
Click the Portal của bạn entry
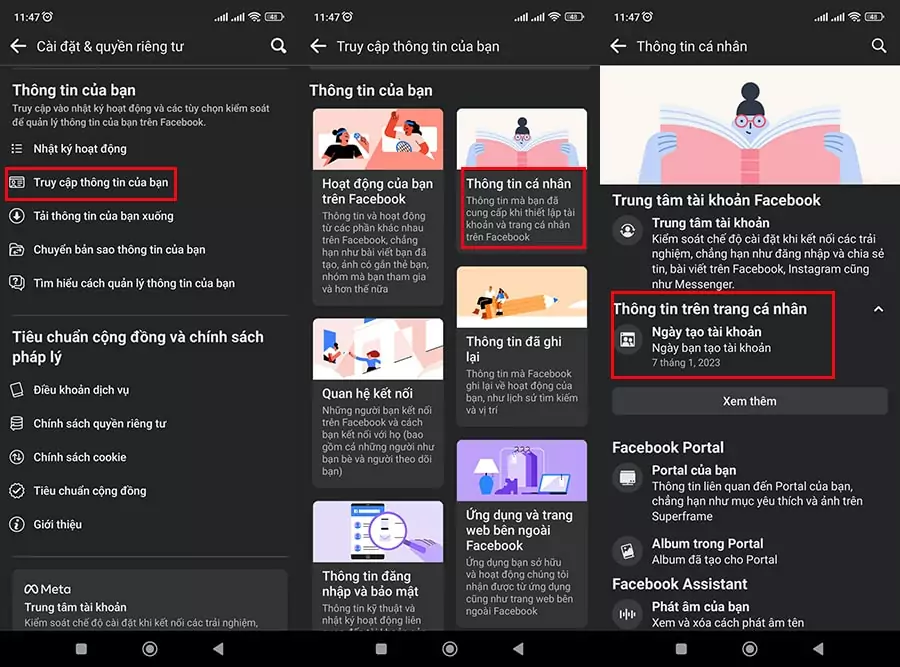[x=750, y=493]
